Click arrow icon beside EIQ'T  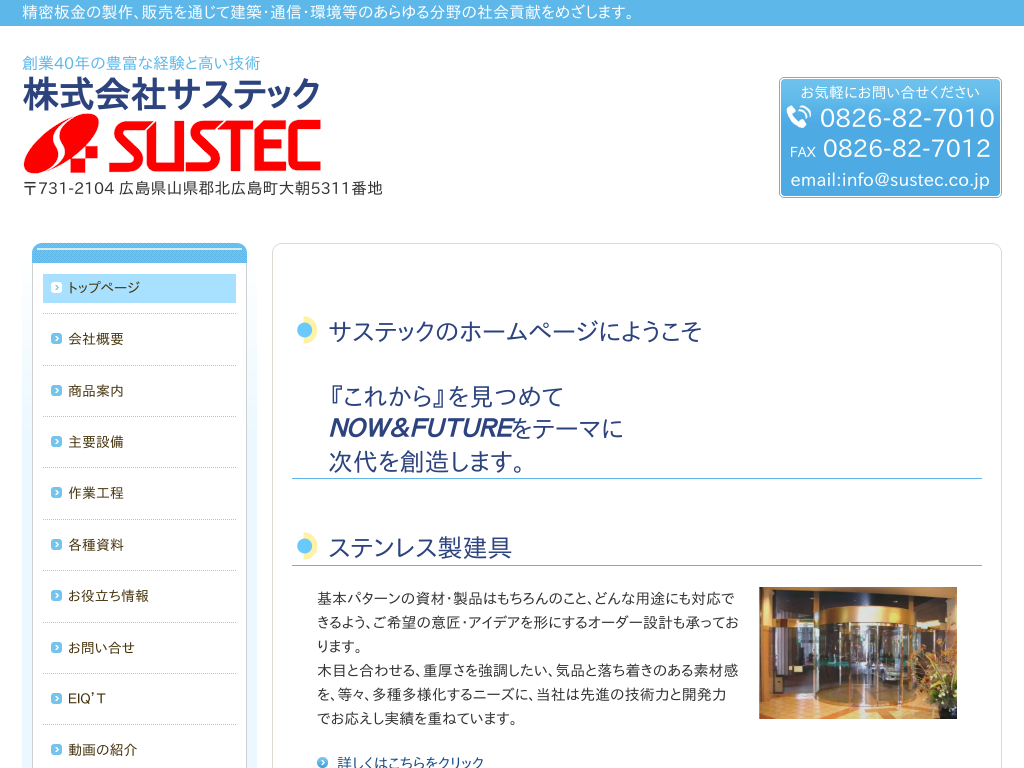coord(56,698)
